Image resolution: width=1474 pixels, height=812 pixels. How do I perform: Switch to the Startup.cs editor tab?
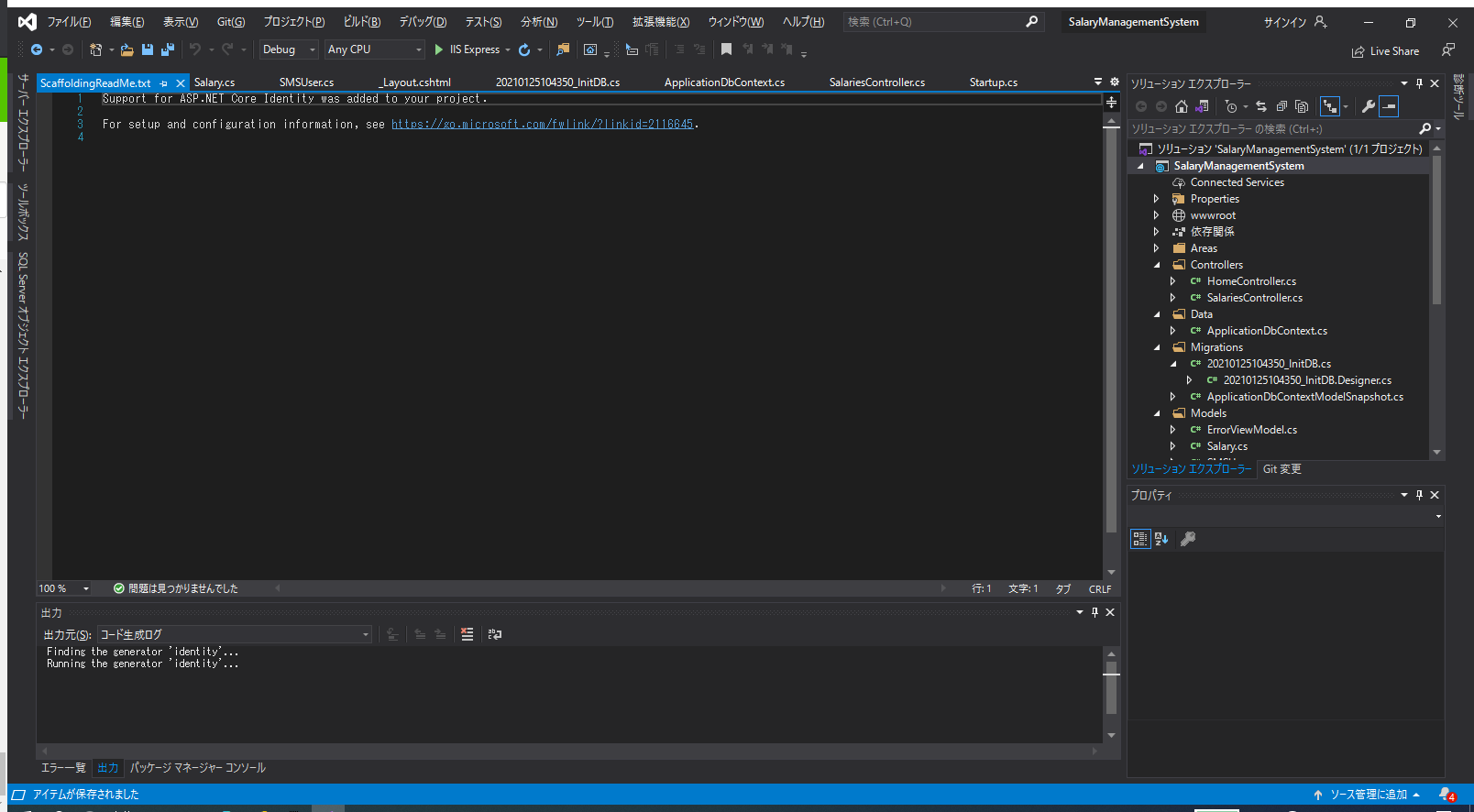click(x=994, y=82)
